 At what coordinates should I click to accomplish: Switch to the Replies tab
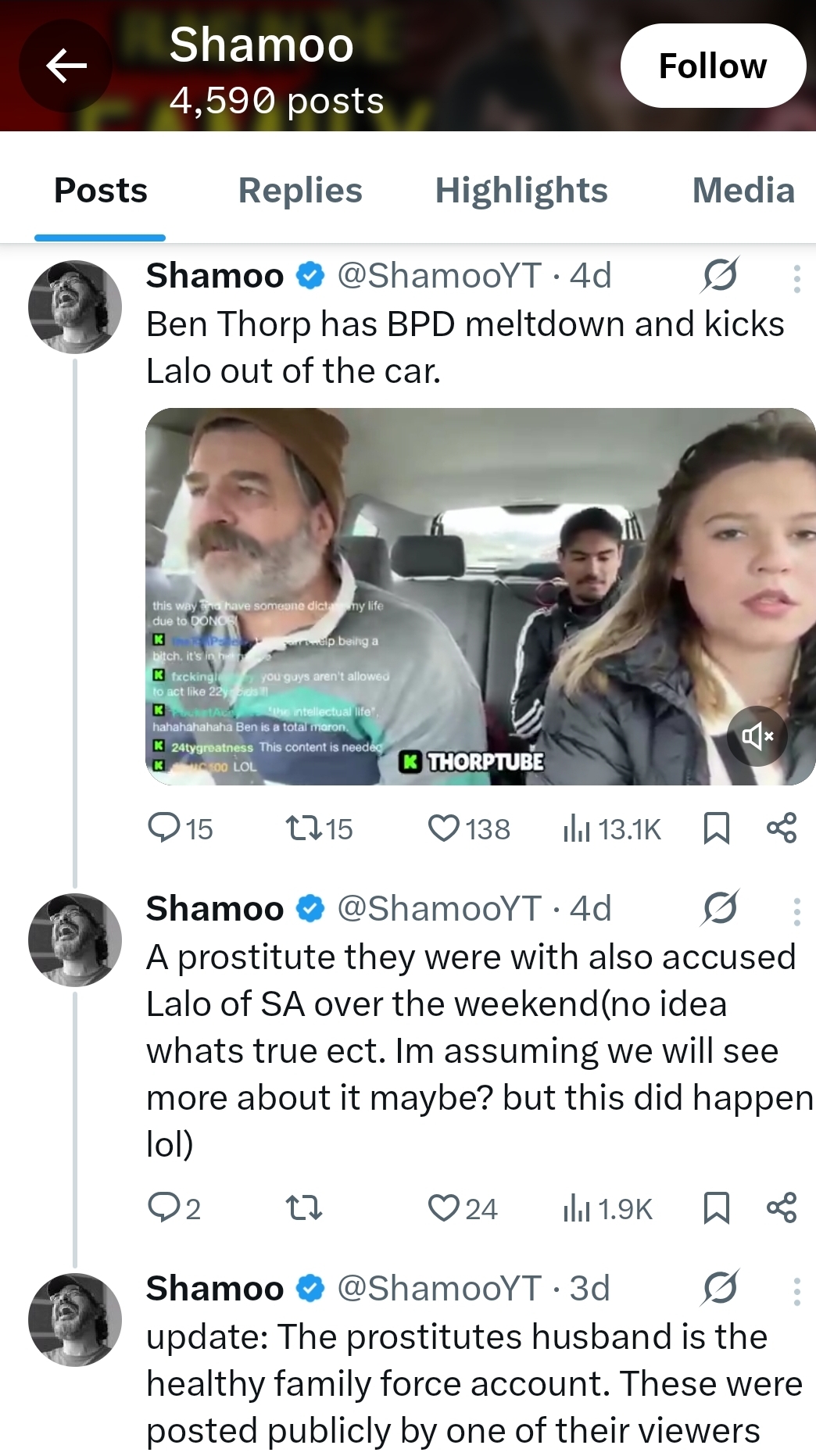click(300, 191)
